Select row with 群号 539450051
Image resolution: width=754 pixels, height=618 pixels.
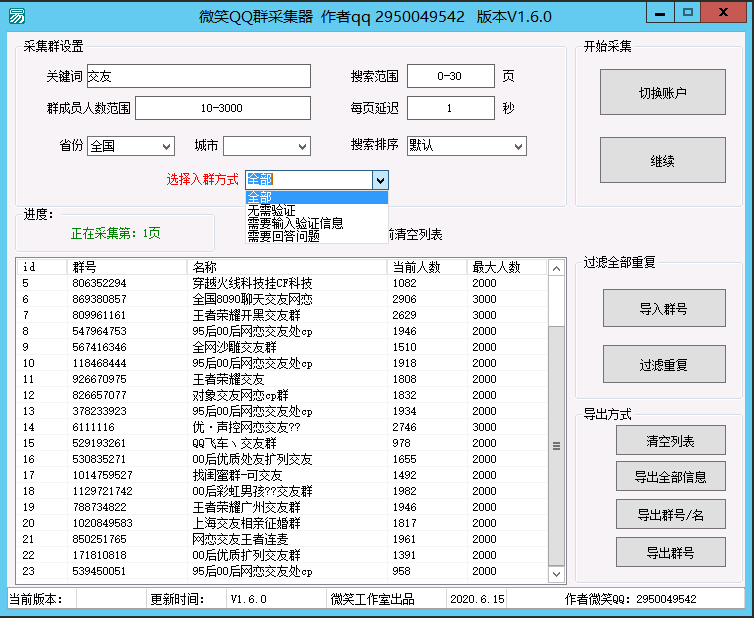tap(282, 571)
